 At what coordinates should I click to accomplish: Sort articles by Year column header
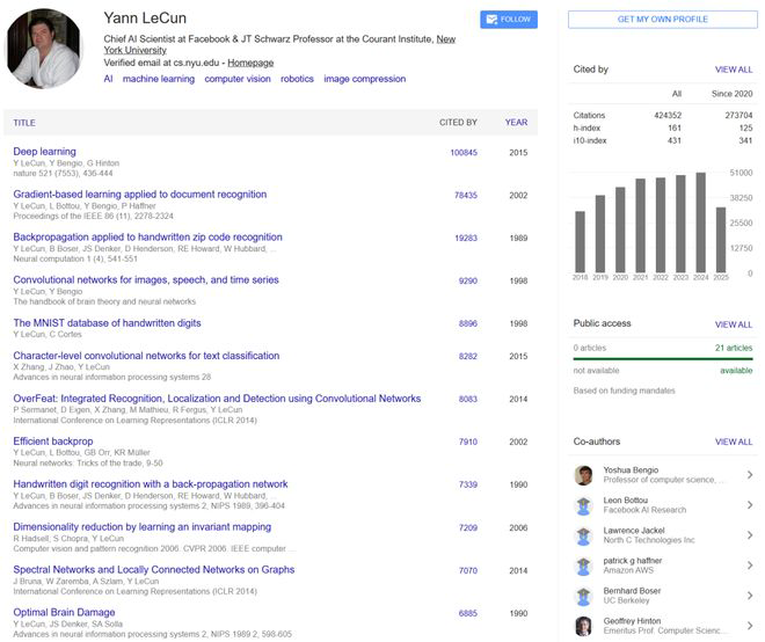point(516,122)
